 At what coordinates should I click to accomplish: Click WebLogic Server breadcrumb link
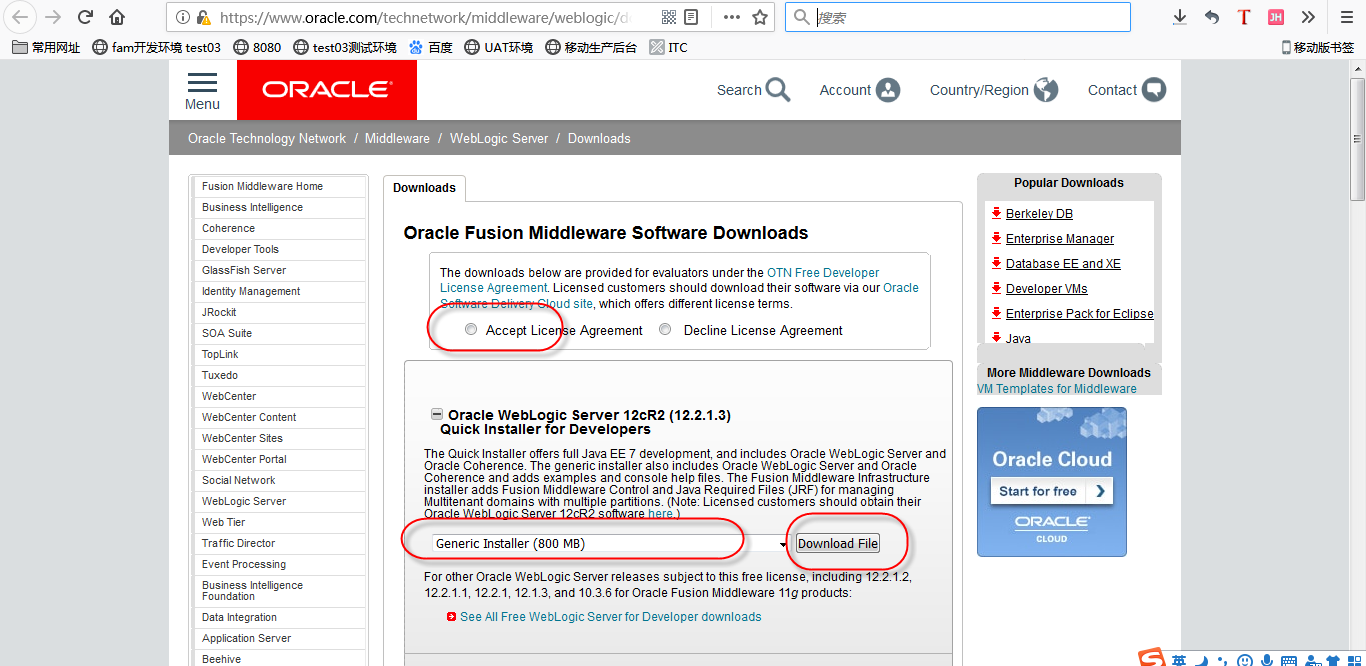(499, 138)
